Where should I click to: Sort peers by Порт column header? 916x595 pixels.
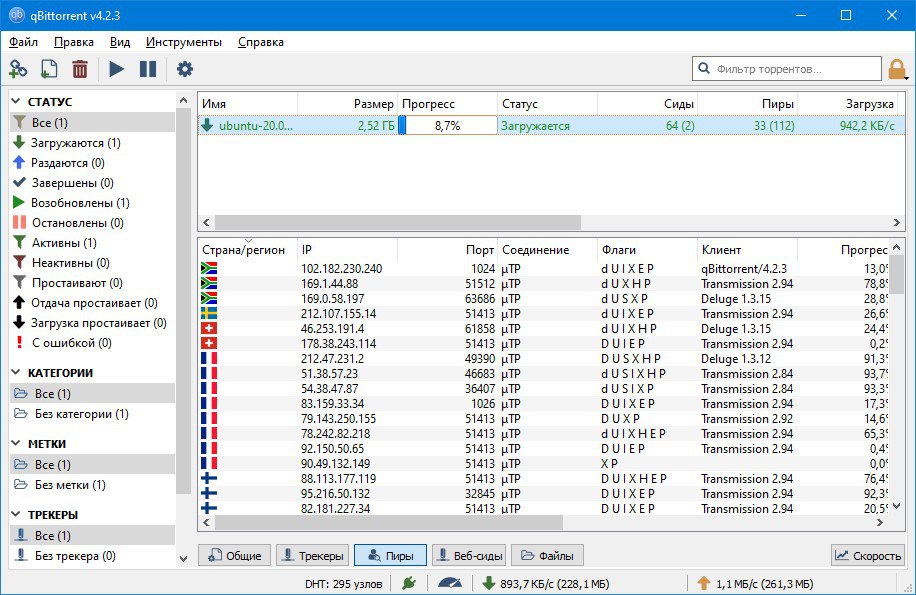tap(447, 249)
